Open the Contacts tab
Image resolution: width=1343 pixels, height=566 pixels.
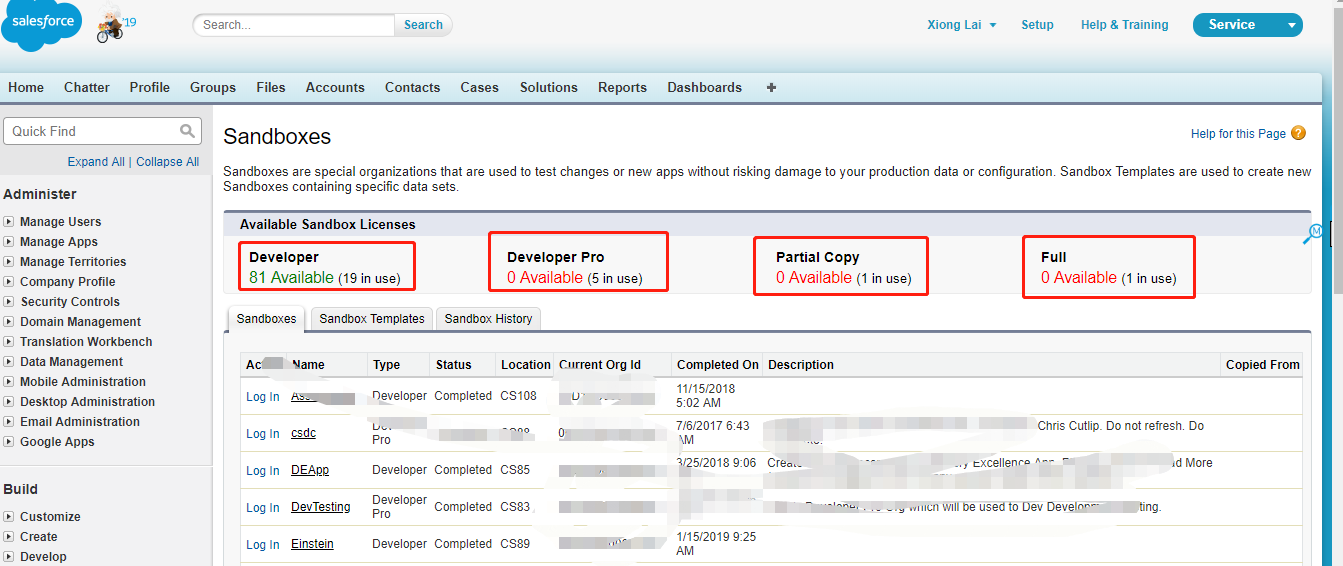(x=413, y=87)
